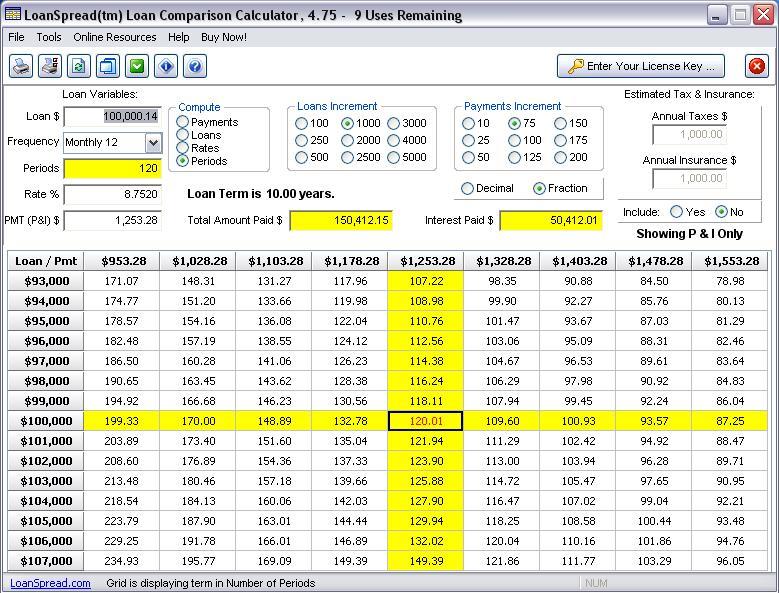Click the print setup icon with checkboxes
779x593 pixels.
50,66
